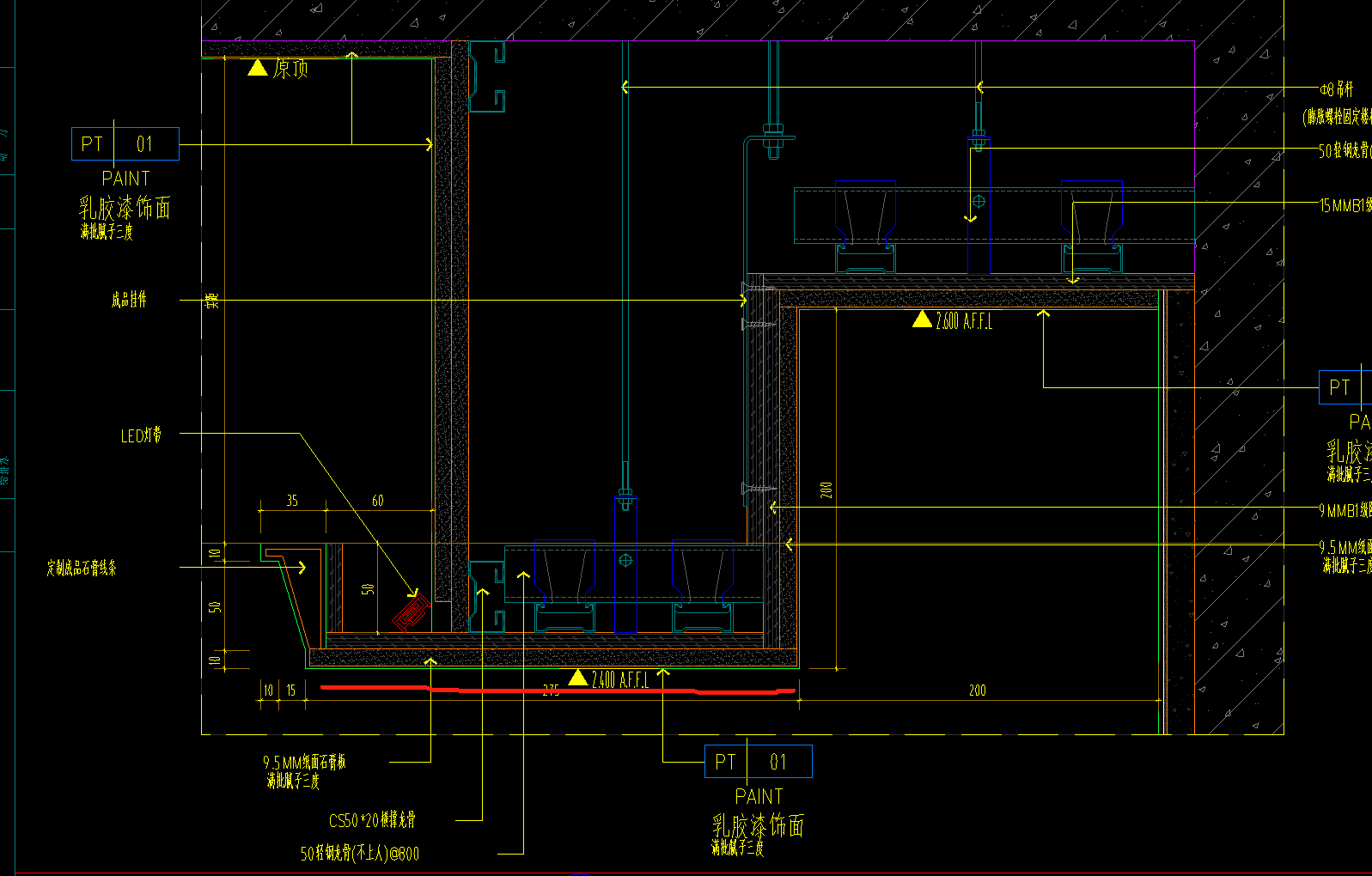Select the red LED strip symbol
Image resolution: width=1372 pixels, height=876 pixels.
tap(412, 613)
